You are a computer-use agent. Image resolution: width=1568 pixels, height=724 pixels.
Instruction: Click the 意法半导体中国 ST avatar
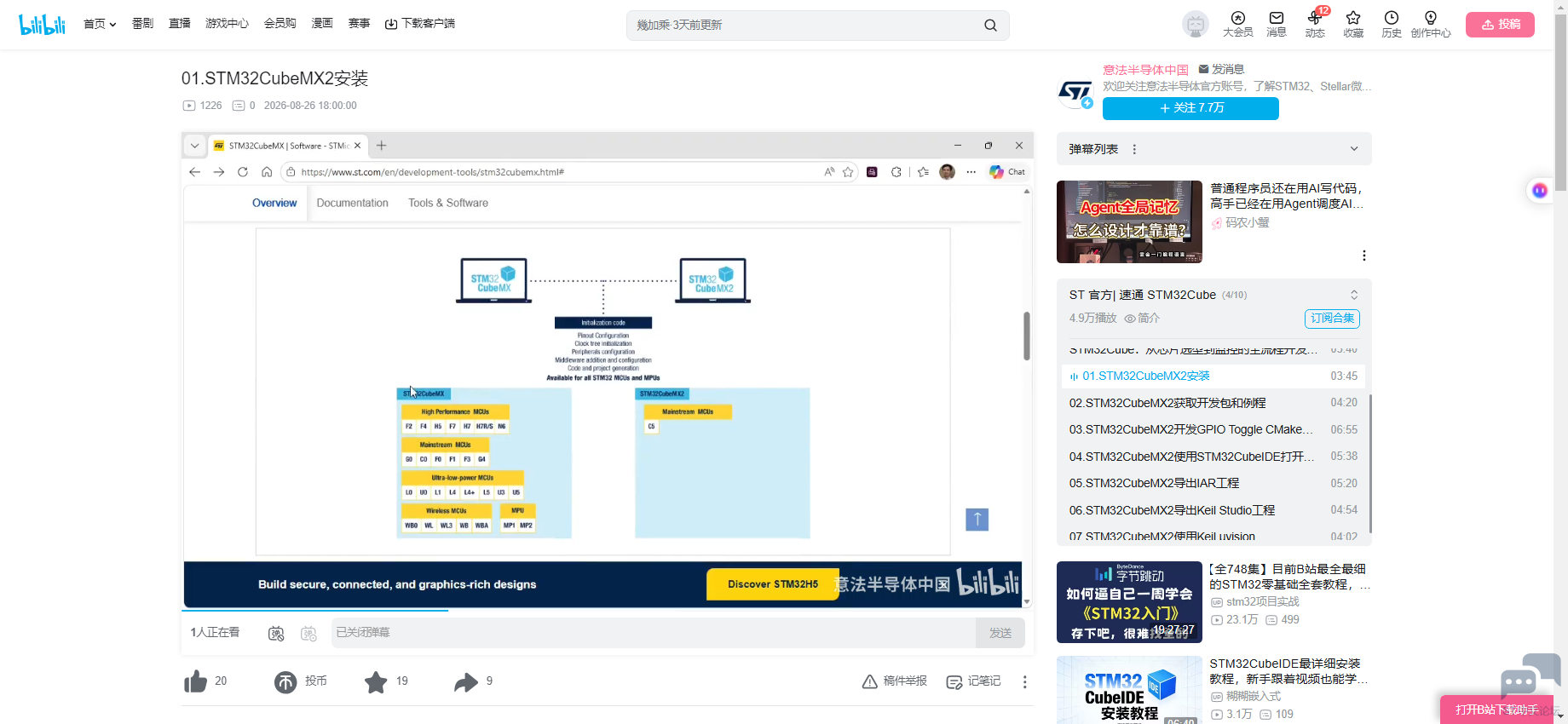(1075, 93)
